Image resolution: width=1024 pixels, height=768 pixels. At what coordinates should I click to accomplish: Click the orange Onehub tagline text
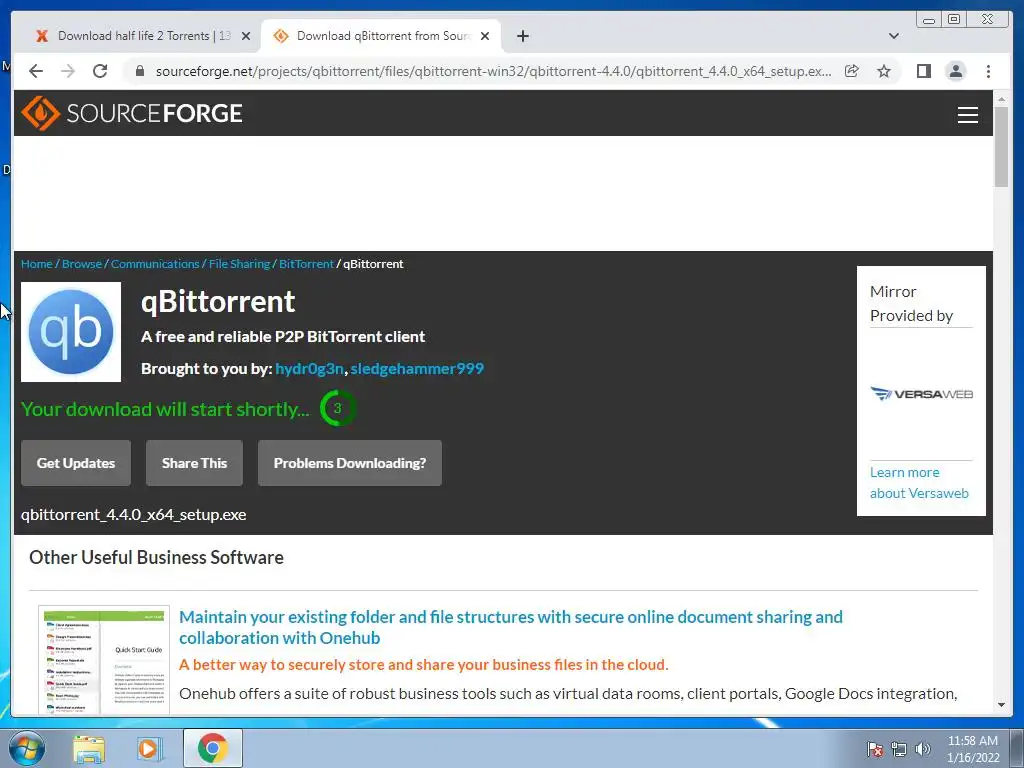tap(423, 665)
